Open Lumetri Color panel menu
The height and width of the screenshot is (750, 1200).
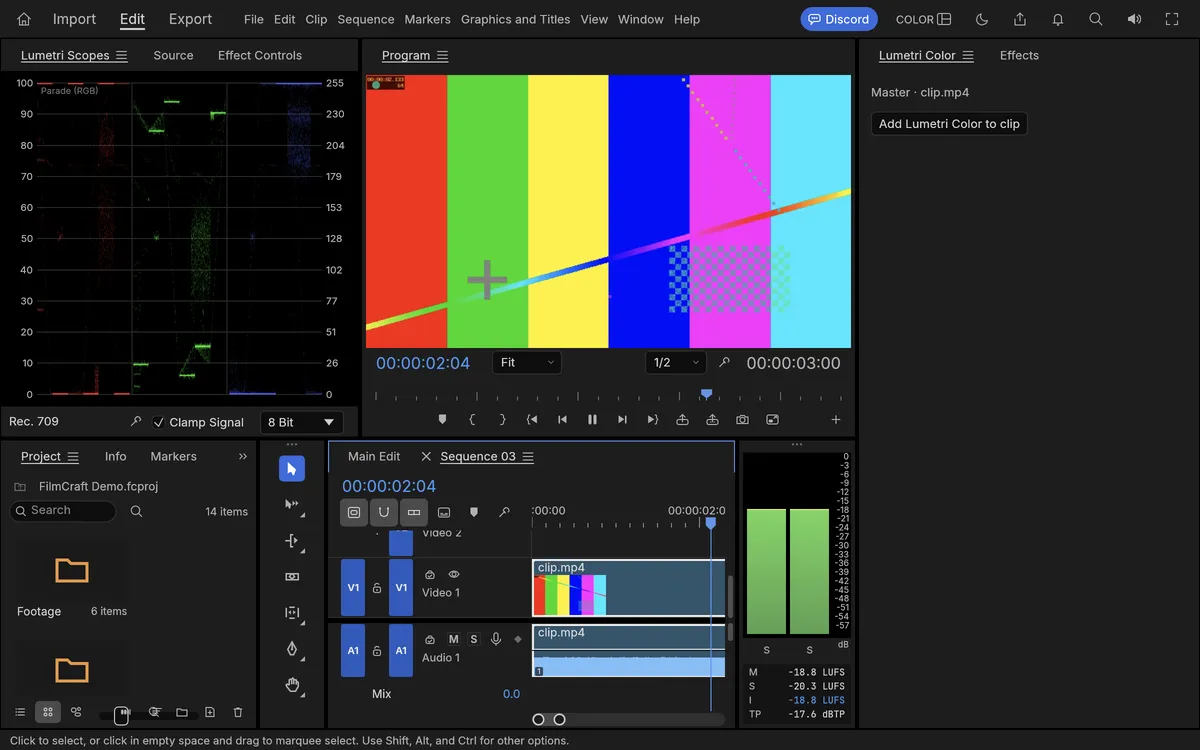point(968,55)
